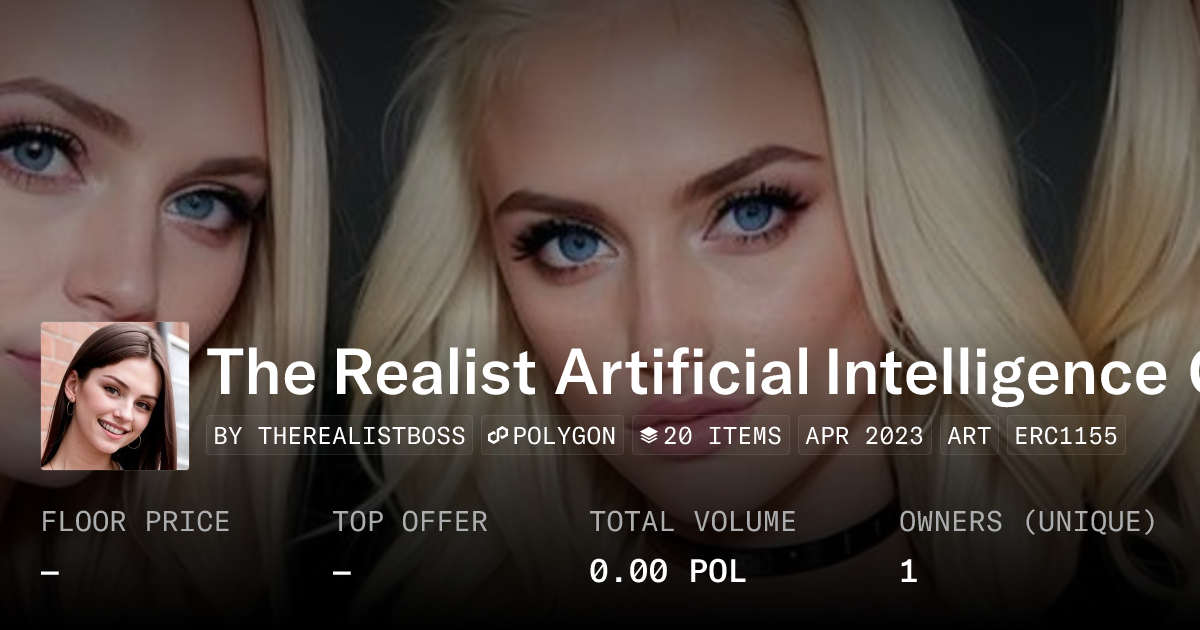Viewport: 1200px width, 630px height.
Task: Click the left-side banner face image
Action: 140,160
